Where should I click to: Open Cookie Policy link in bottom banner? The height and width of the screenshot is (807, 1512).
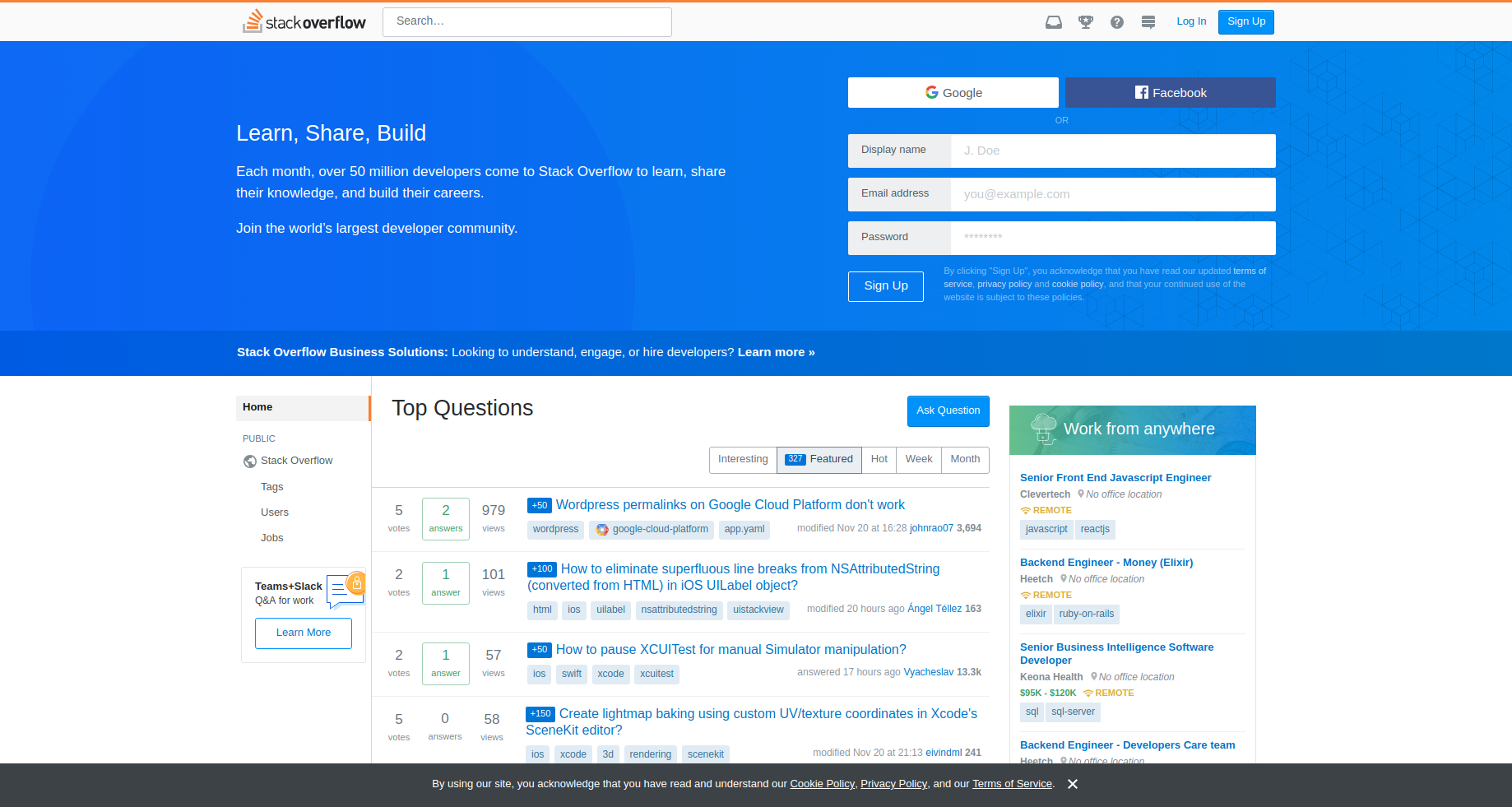click(x=823, y=784)
